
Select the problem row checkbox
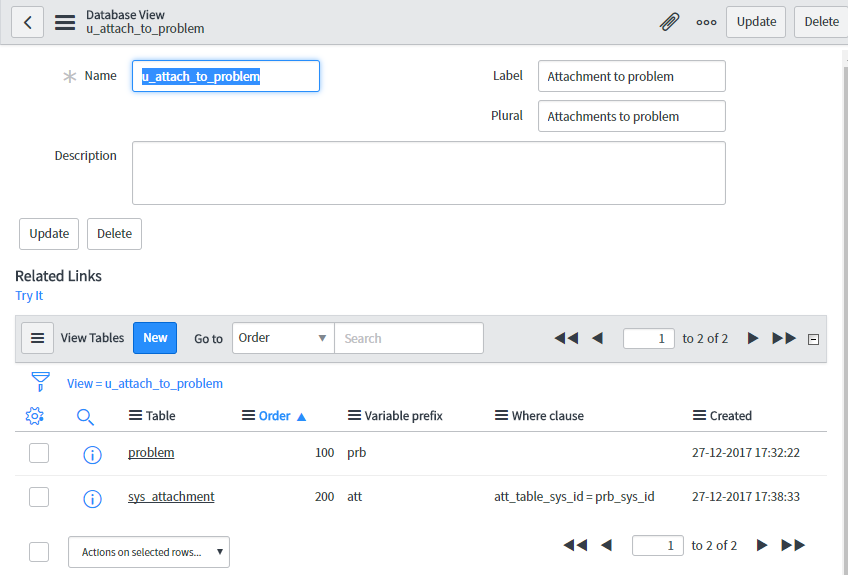39,454
